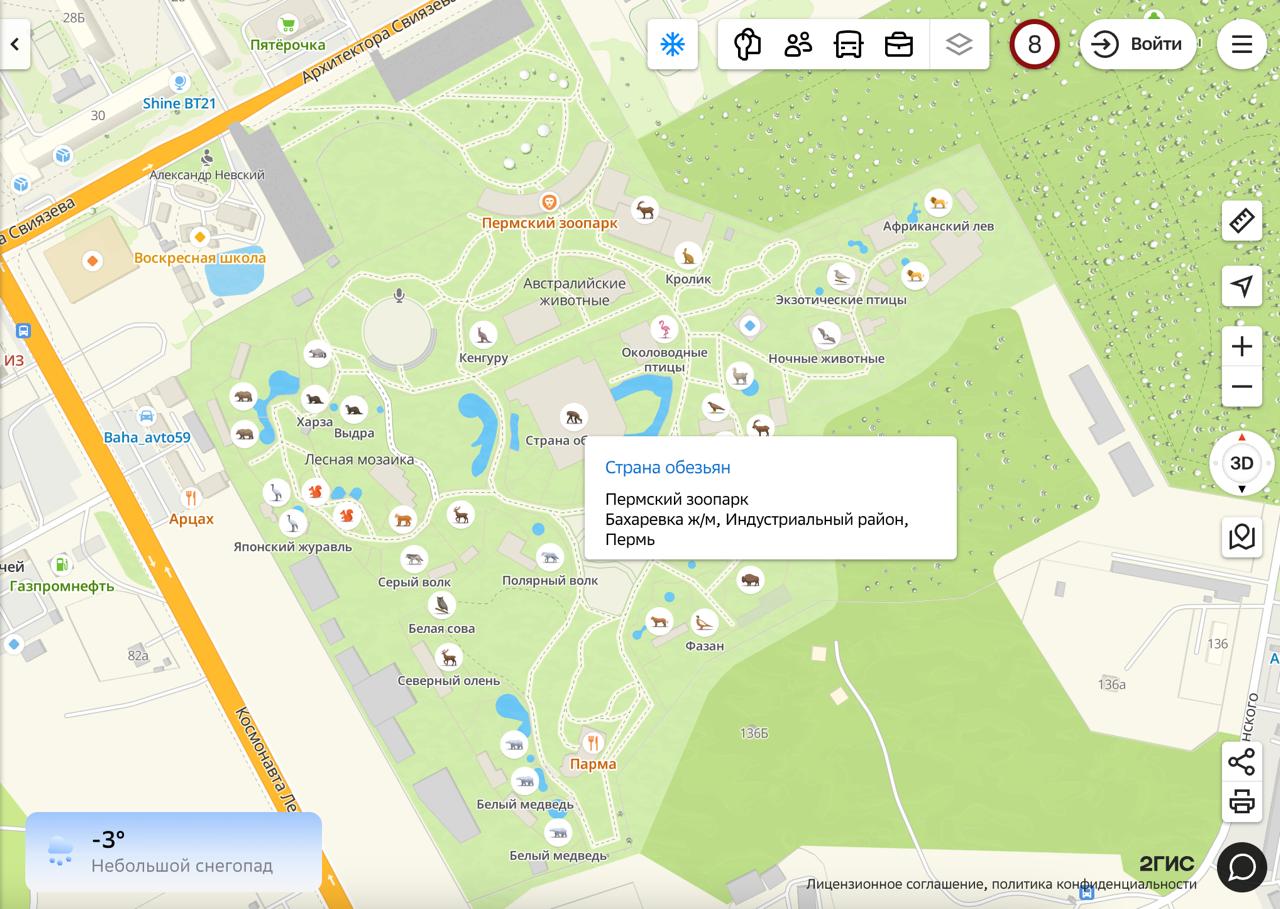Click the Войти login button
The width and height of the screenshot is (1280, 909).
point(1137,44)
